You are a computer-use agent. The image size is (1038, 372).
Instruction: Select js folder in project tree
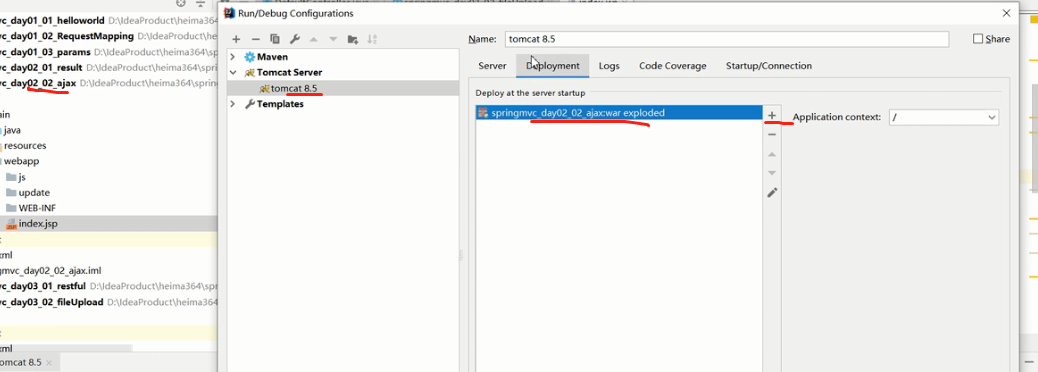(x=22, y=177)
